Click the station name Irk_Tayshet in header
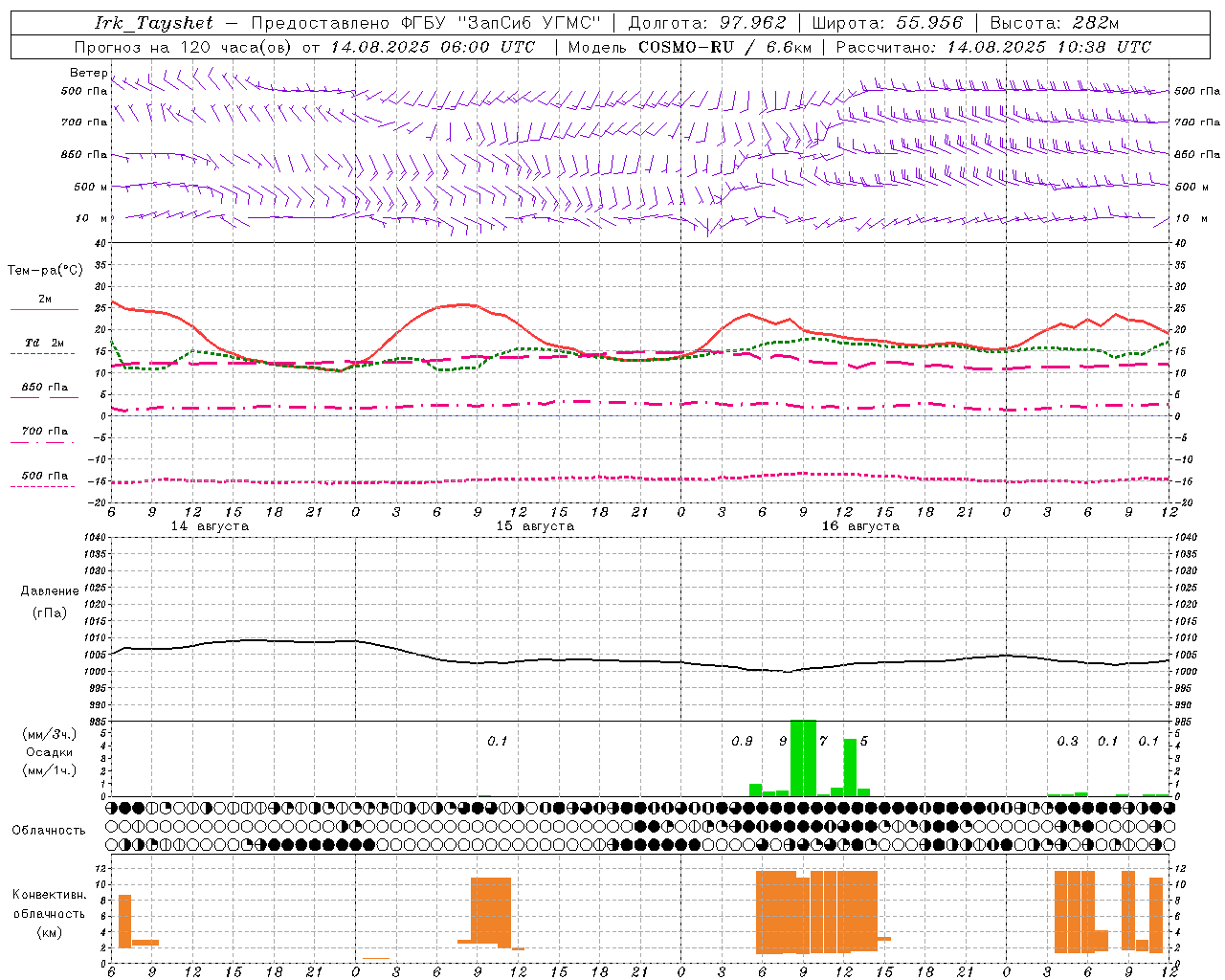1225x980 pixels. (x=153, y=23)
